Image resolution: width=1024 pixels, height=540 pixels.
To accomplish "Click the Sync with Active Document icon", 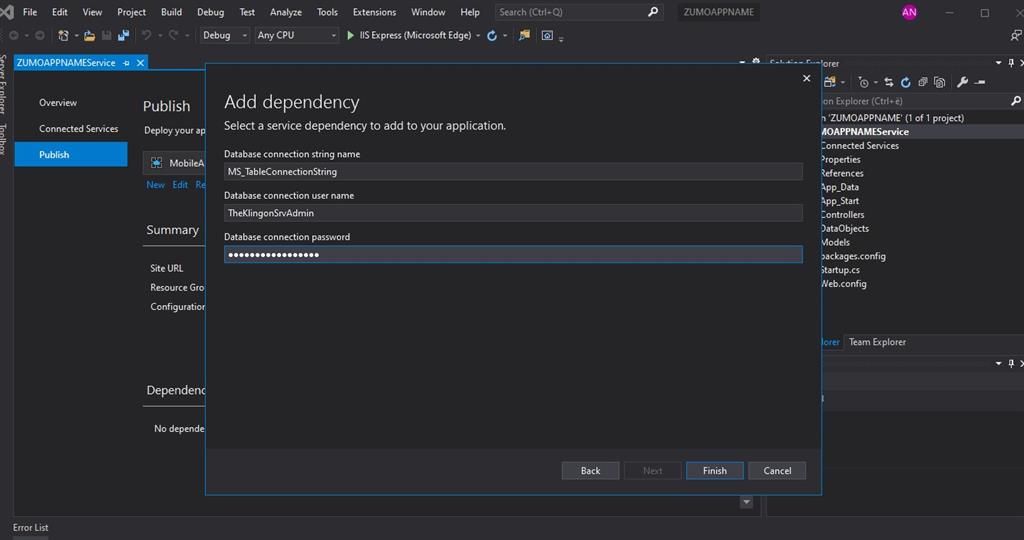I will 890,82.
